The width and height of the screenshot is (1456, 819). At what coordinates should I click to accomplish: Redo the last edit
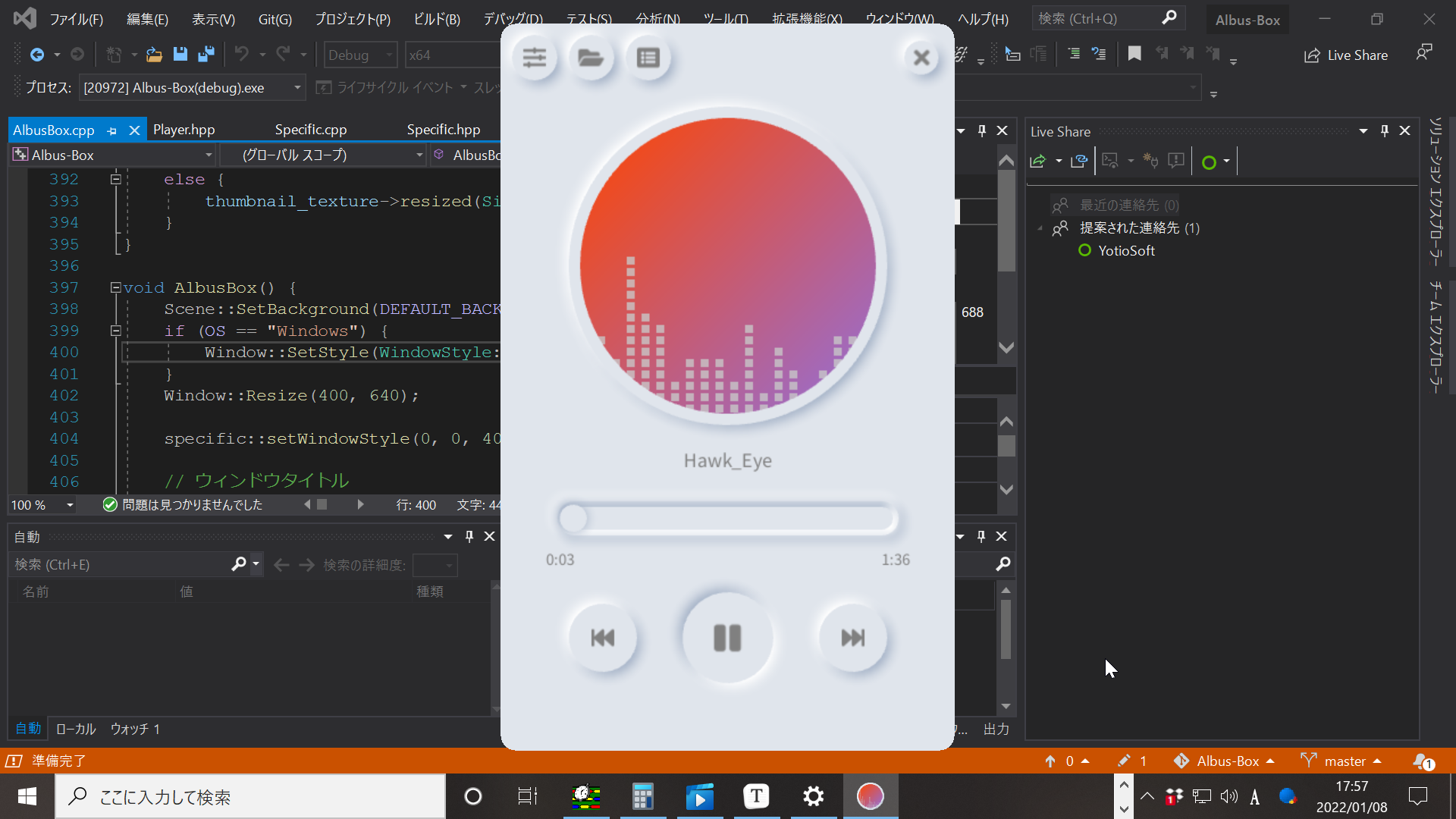tap(283, 55)
